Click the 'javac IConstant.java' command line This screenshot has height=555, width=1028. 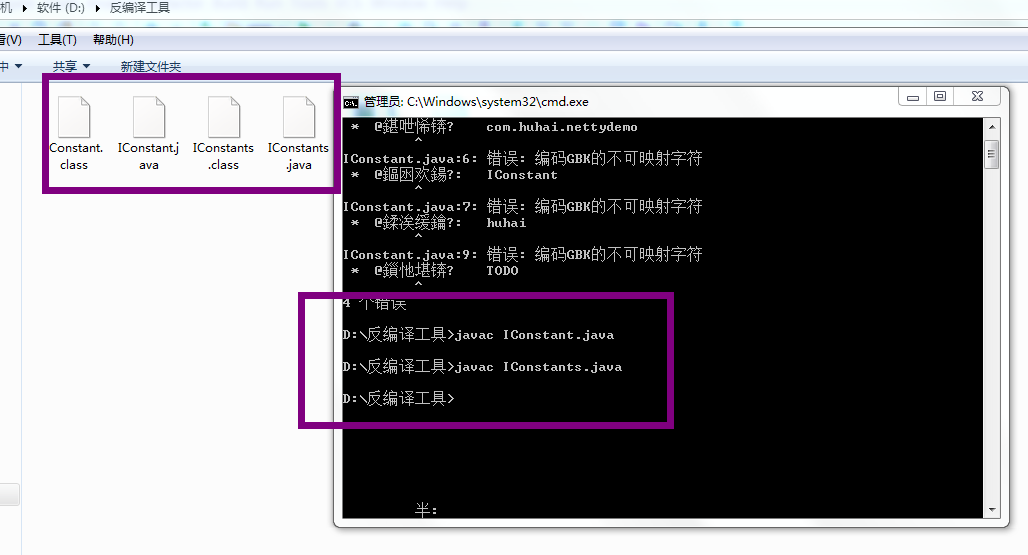coord(478,335)
